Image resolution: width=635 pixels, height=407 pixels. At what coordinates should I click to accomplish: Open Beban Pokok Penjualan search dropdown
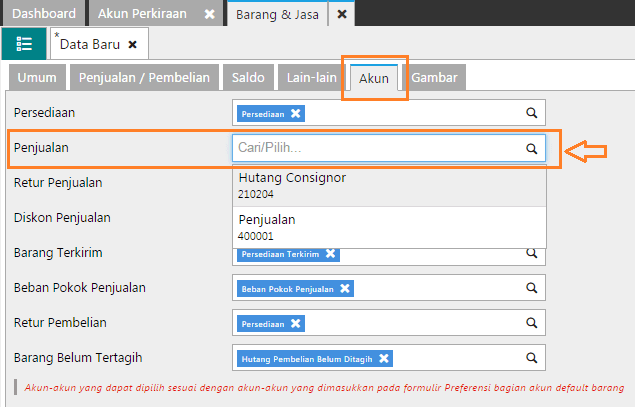click(x=532, y=289)
